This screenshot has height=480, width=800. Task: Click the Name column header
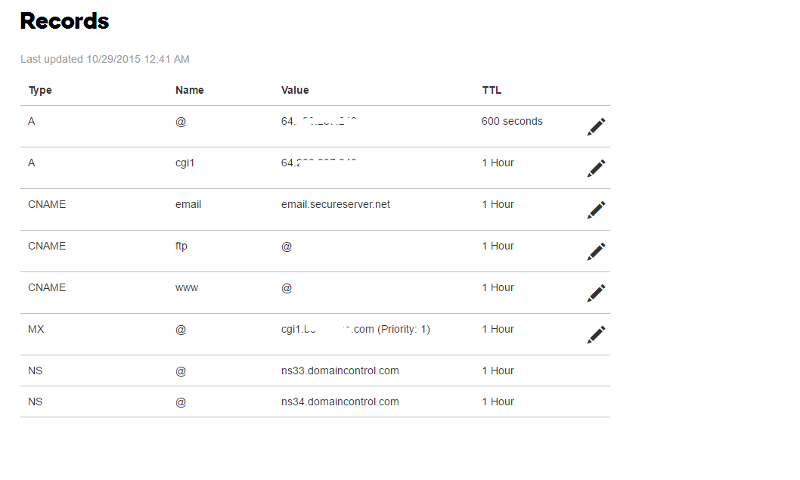point(189,90)
